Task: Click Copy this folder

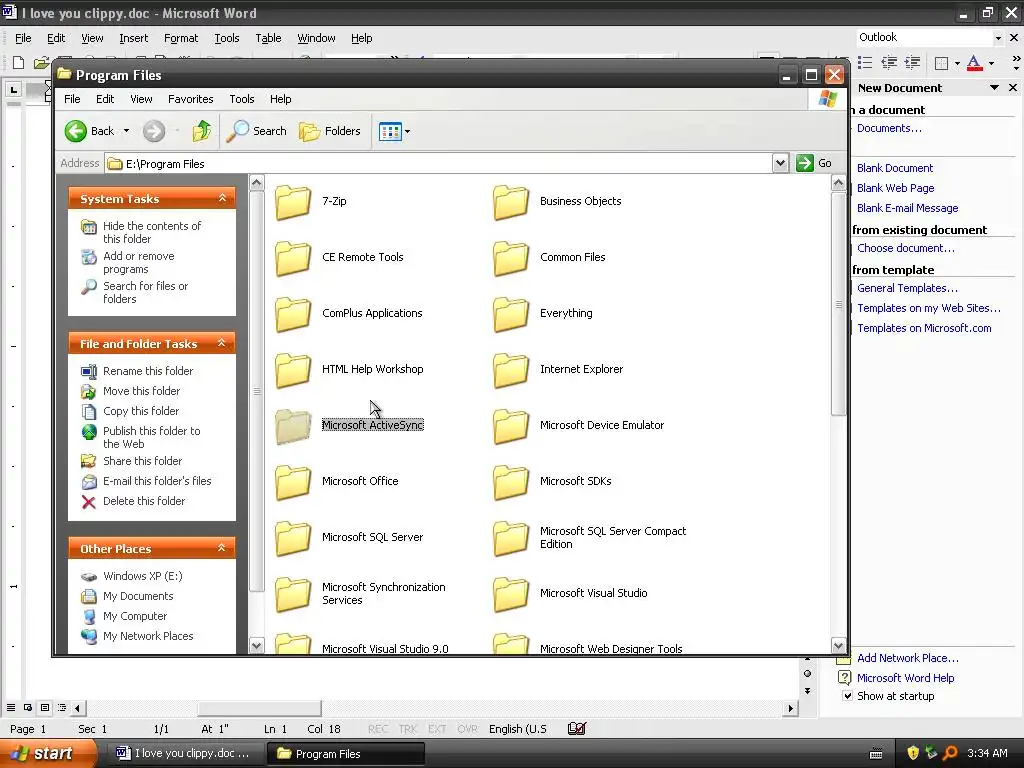Action: (x=130, y=411)
